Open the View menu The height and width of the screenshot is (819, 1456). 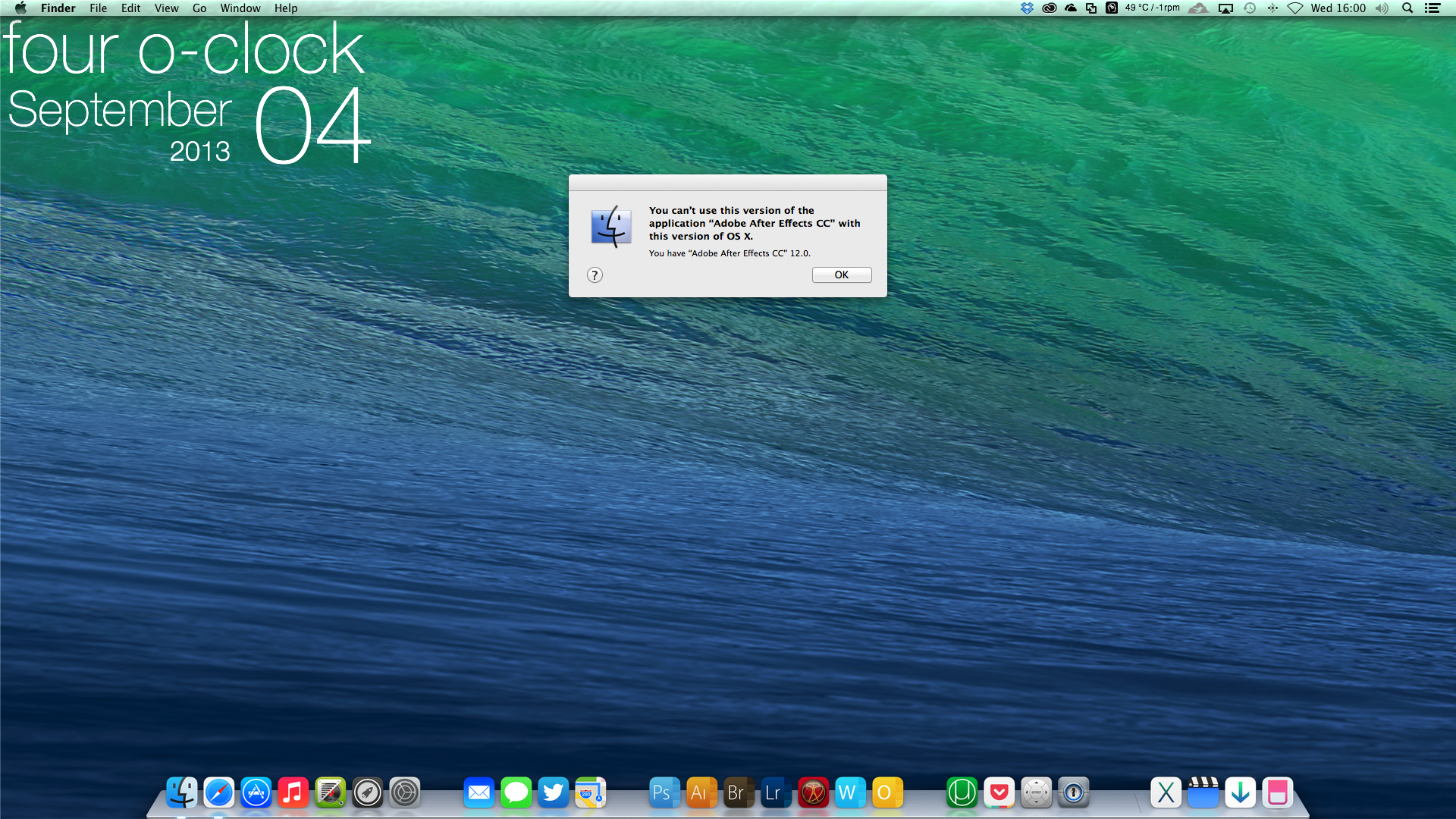tap(166, 8)
